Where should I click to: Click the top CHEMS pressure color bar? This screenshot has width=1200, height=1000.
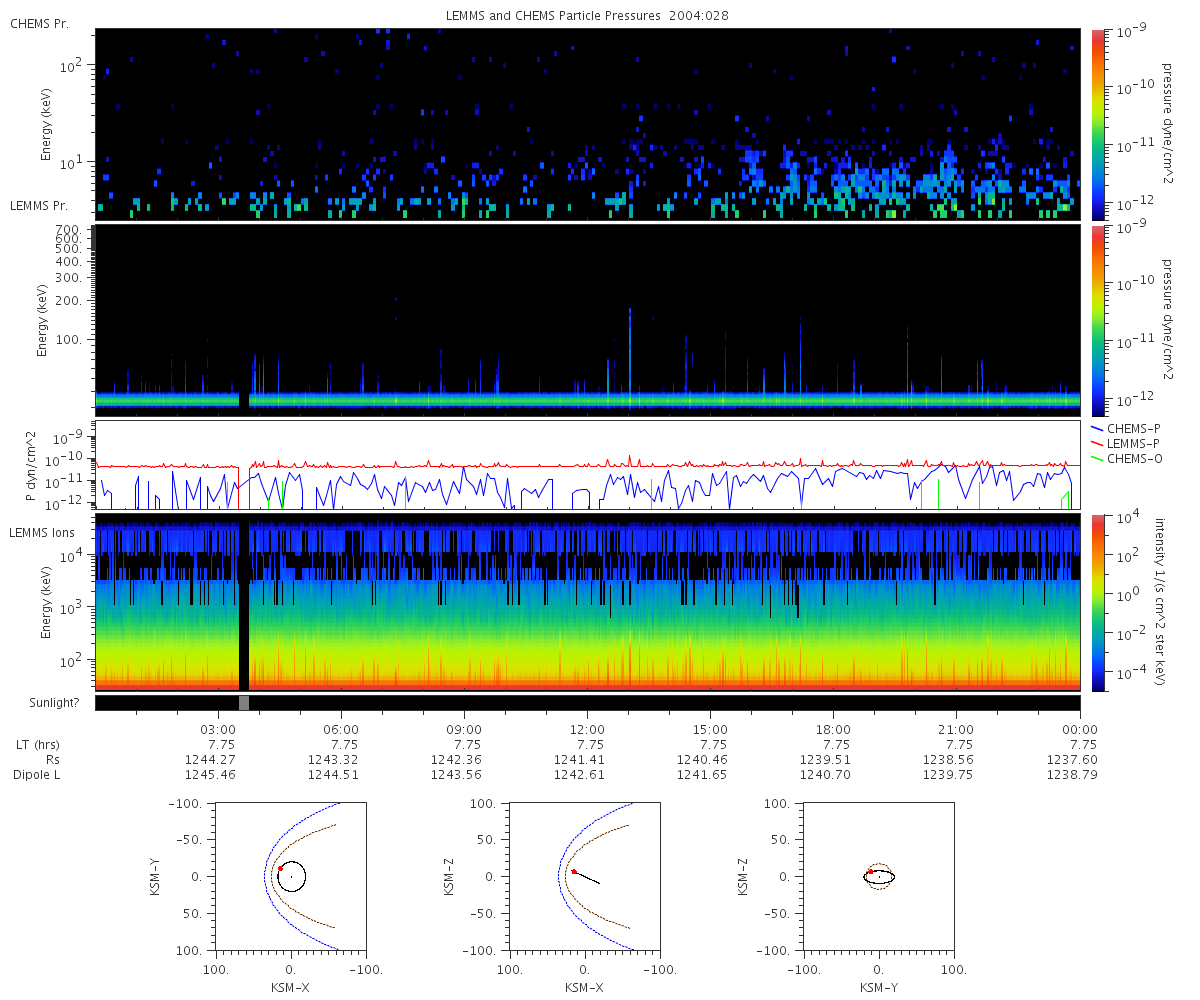[1097, 124]
